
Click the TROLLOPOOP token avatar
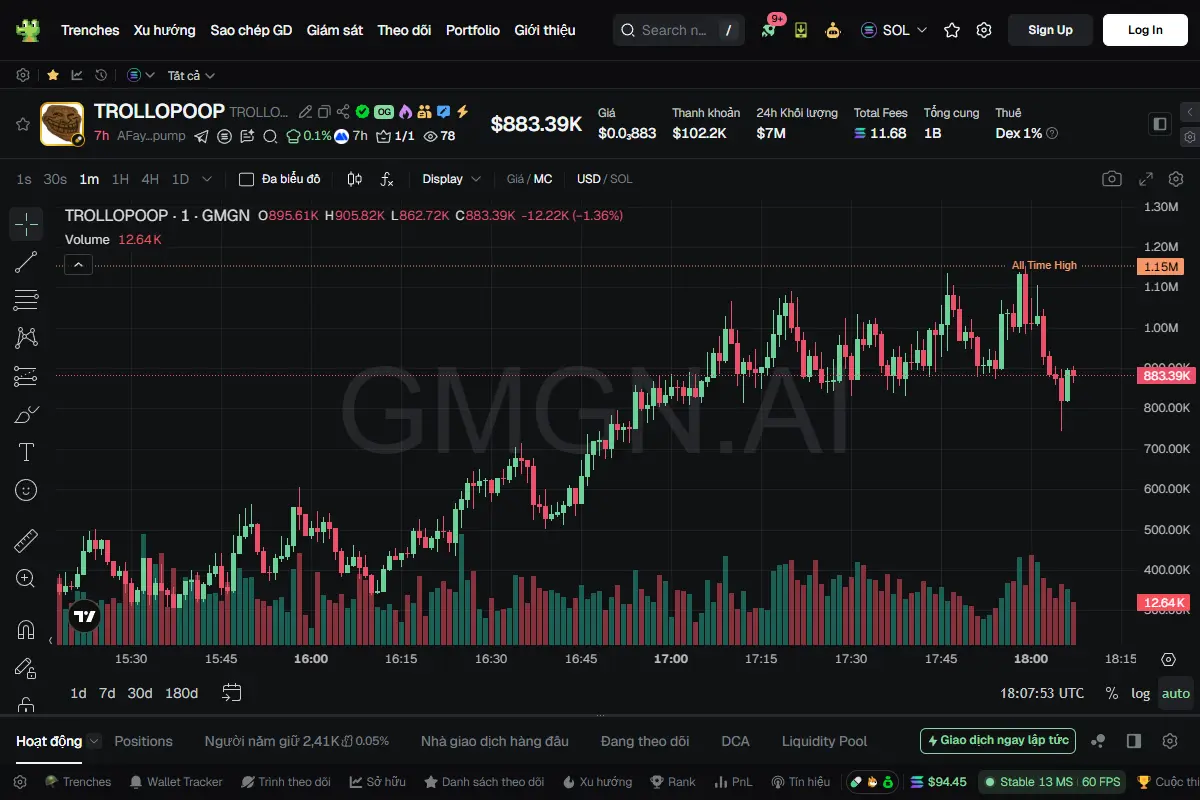(62, 124)
